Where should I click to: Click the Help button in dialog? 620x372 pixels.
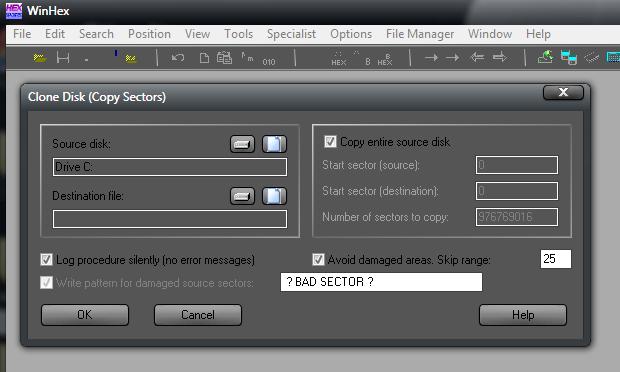pyautogui.click(x=523, y=315)
